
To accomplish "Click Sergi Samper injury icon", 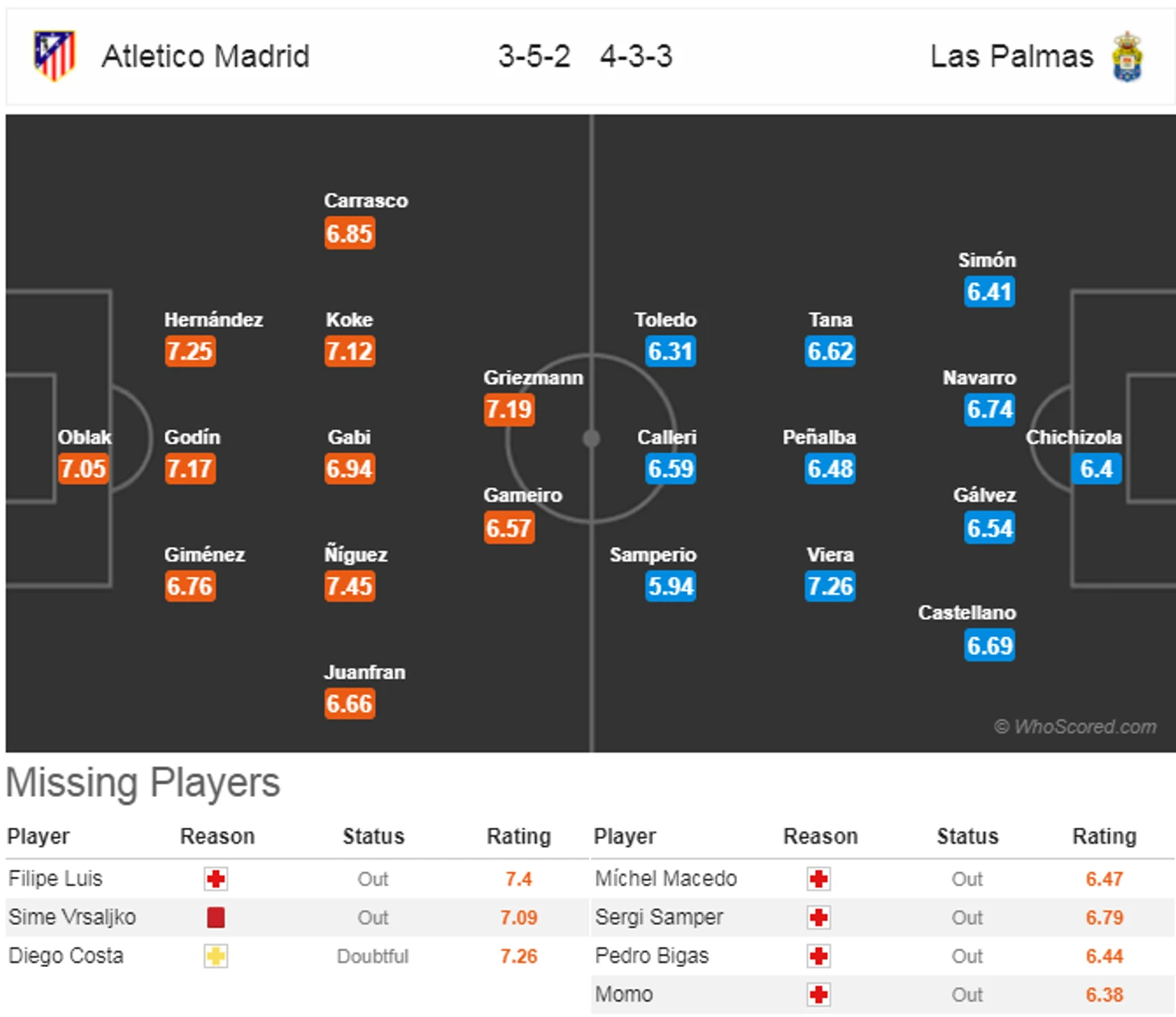I will click(x=819, y=917).
